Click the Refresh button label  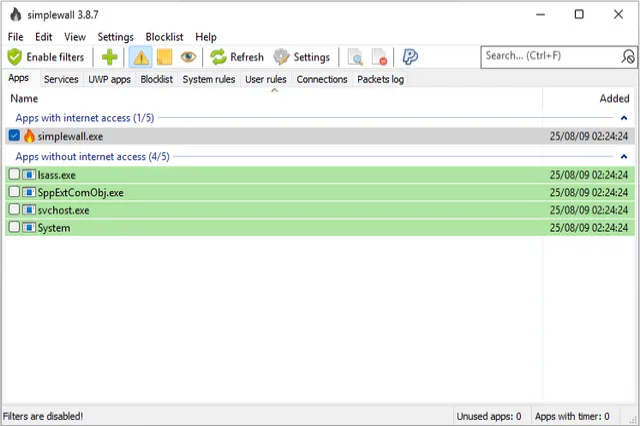point(247,57)
